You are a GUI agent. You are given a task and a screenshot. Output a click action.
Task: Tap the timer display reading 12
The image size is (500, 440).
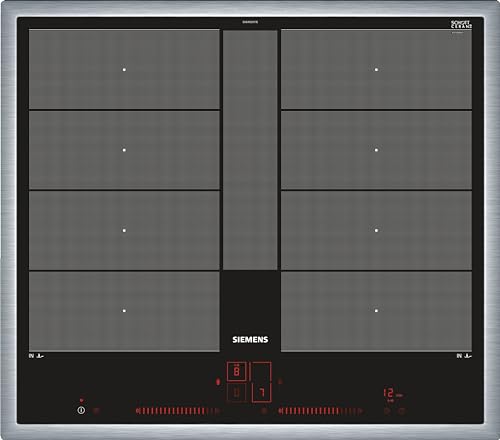(388, 393)
